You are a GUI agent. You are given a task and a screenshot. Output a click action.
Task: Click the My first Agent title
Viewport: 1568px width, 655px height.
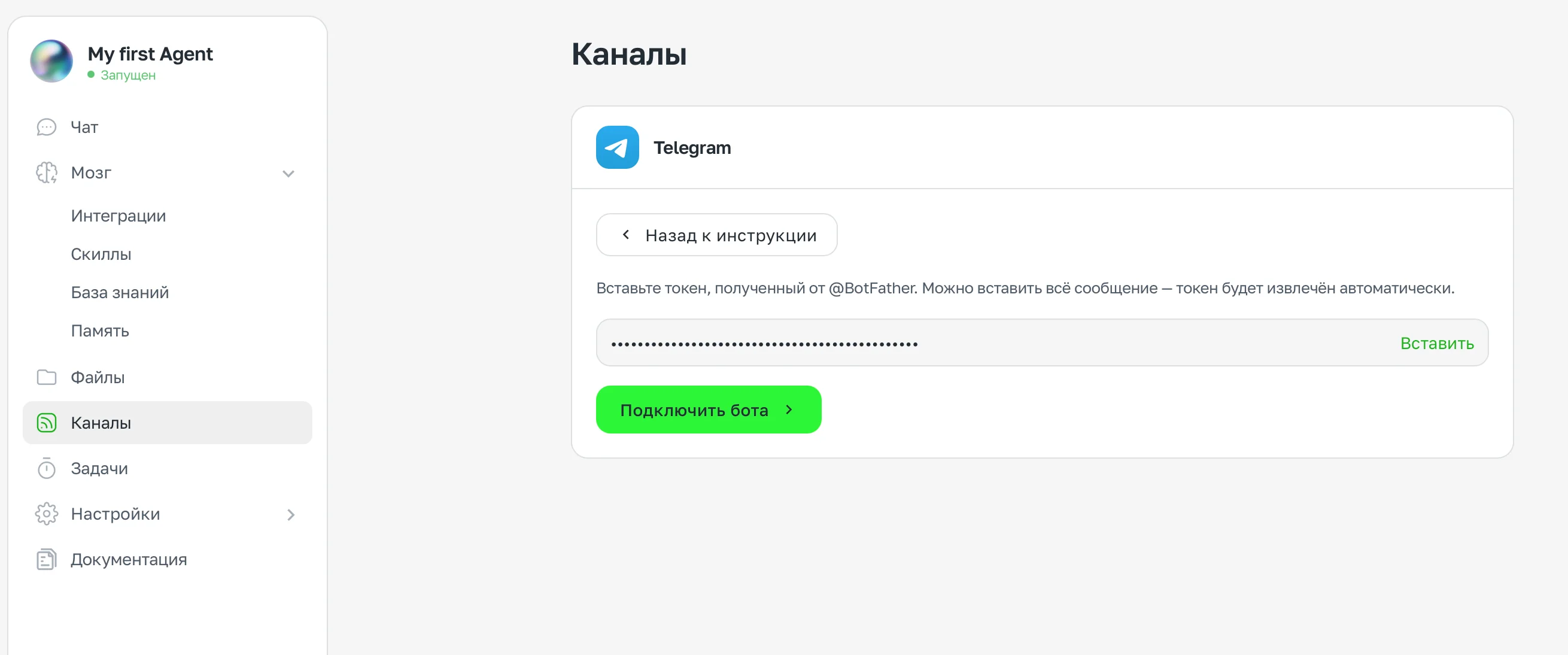150,54
